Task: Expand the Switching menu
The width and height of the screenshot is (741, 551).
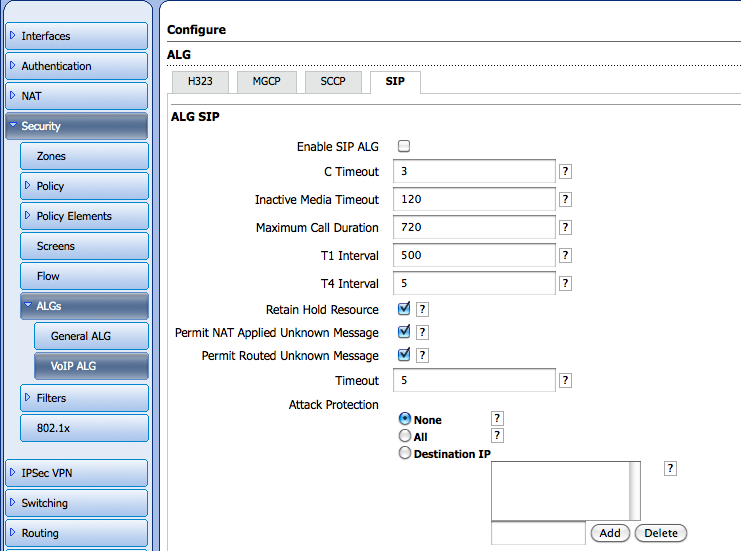Action: pyautogui.click(x=77, y=503)
